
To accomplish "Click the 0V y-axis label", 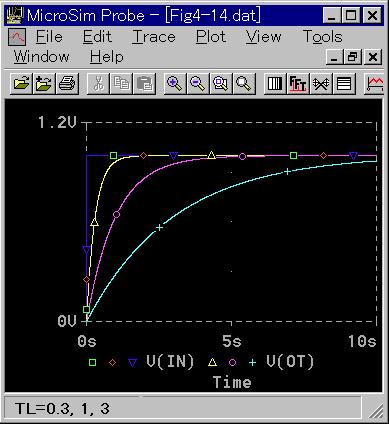I will tap(67, 321).
